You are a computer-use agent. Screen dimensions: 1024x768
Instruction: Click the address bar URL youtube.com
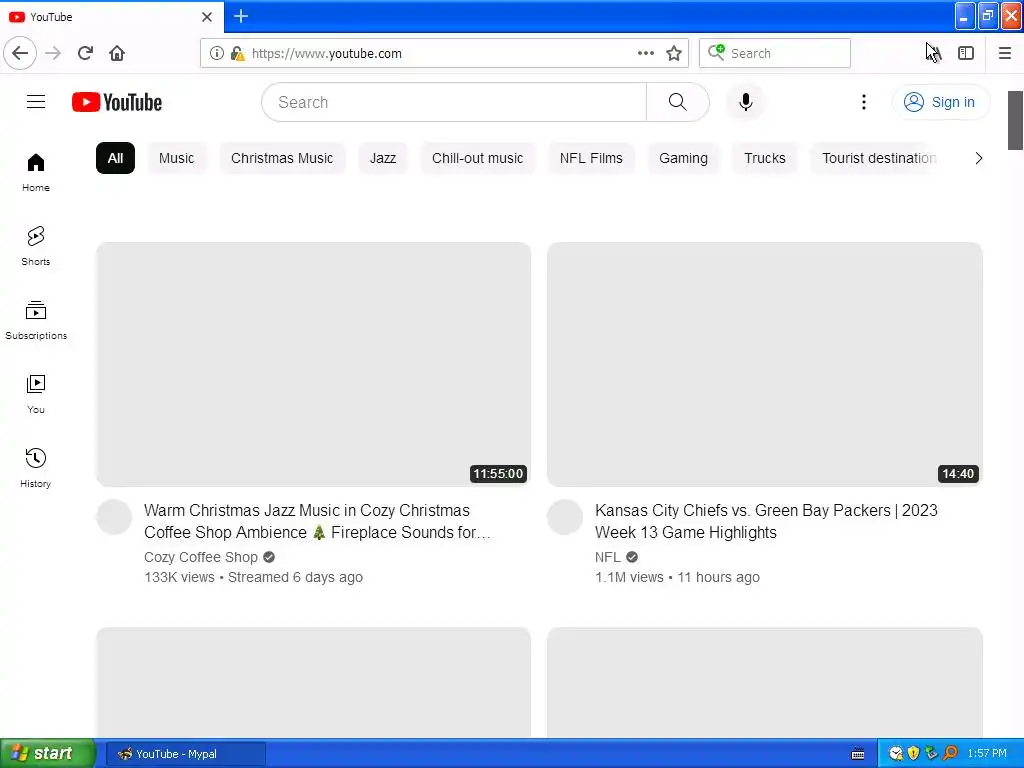(327, 54)
